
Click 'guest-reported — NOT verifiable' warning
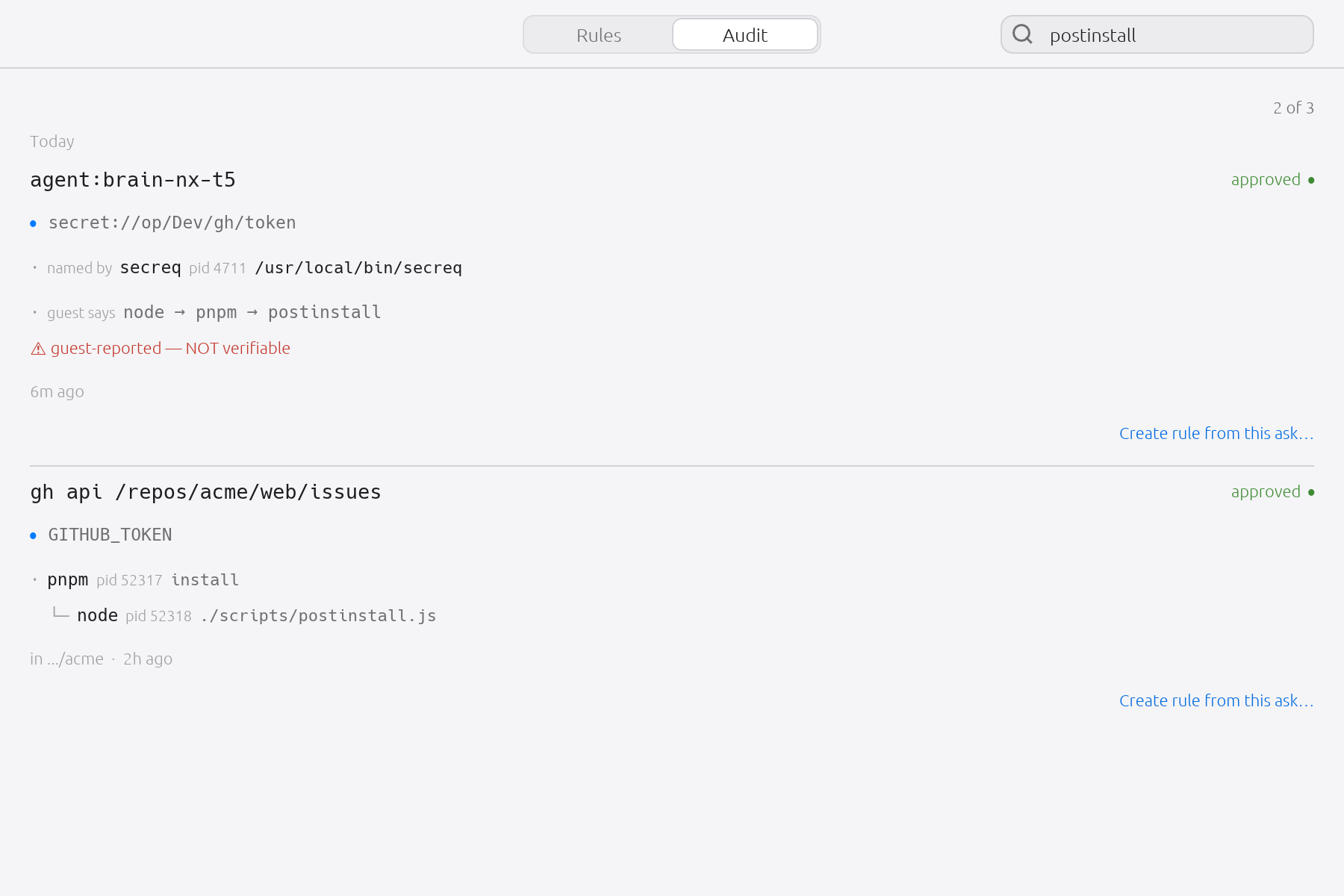(x=170, y=349)
